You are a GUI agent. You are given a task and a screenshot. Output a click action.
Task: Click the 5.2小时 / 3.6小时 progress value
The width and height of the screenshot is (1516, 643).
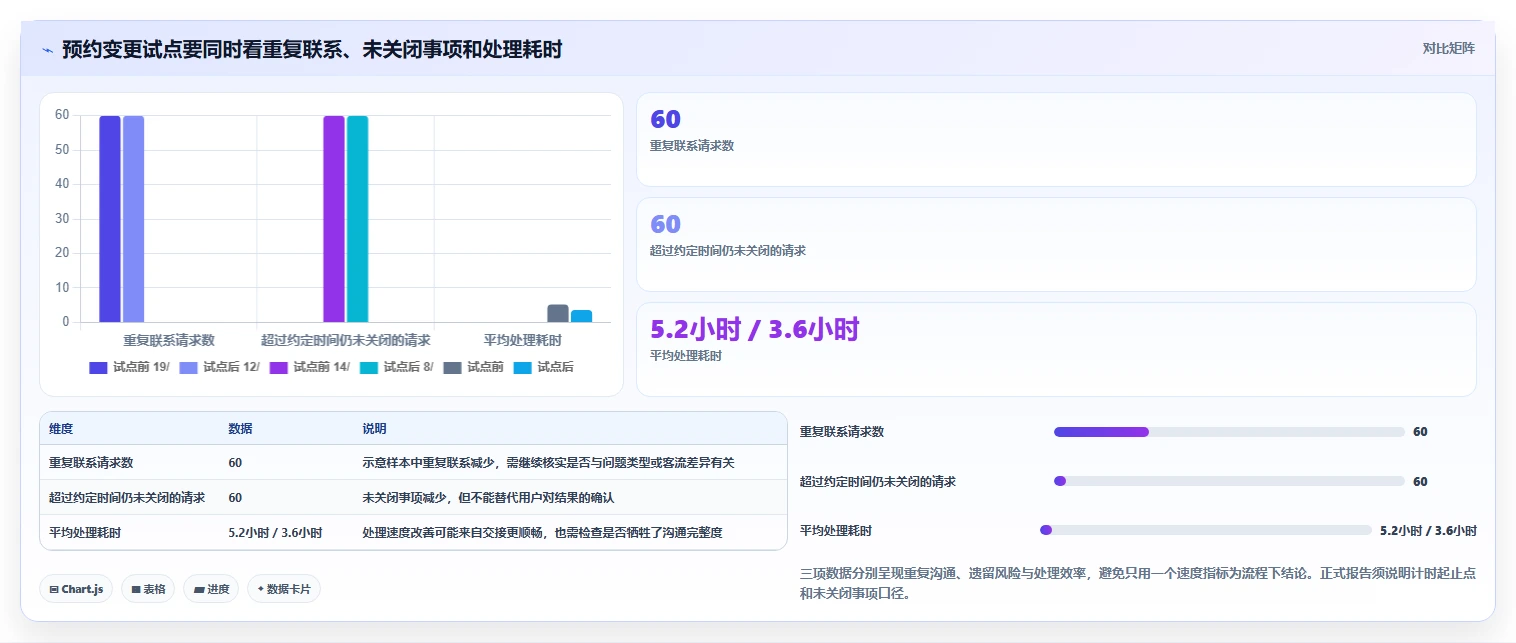click(x=1428, y=530)
